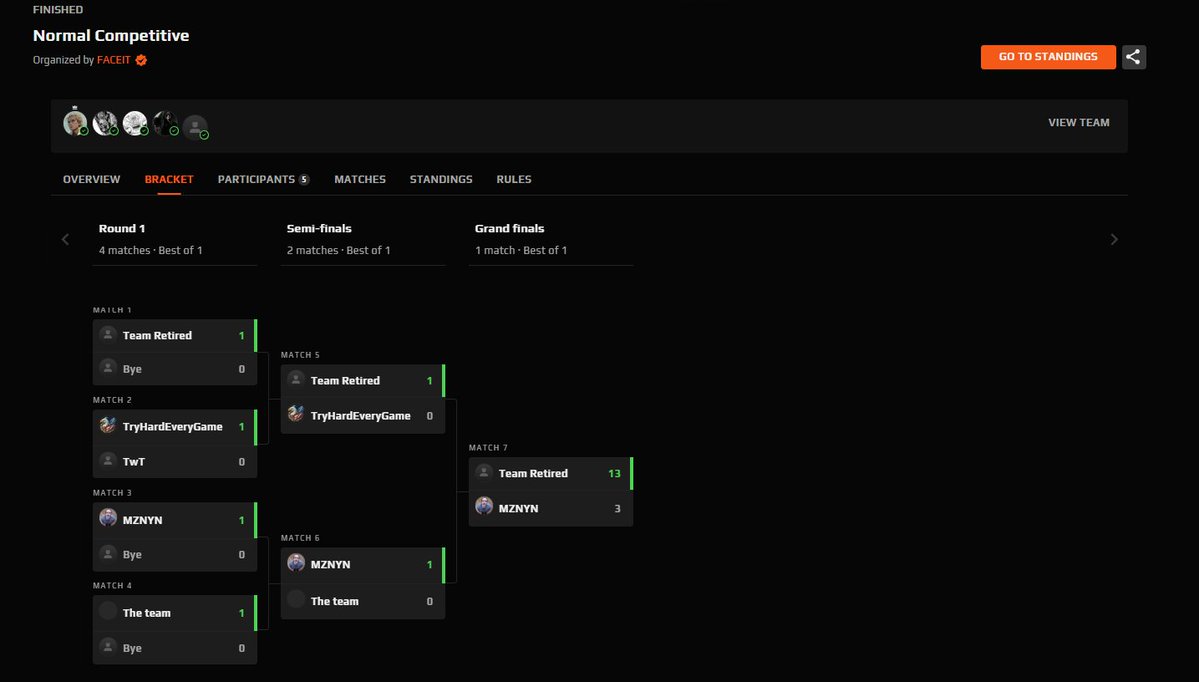Click the MATCH 7 label

click(488, 447)
